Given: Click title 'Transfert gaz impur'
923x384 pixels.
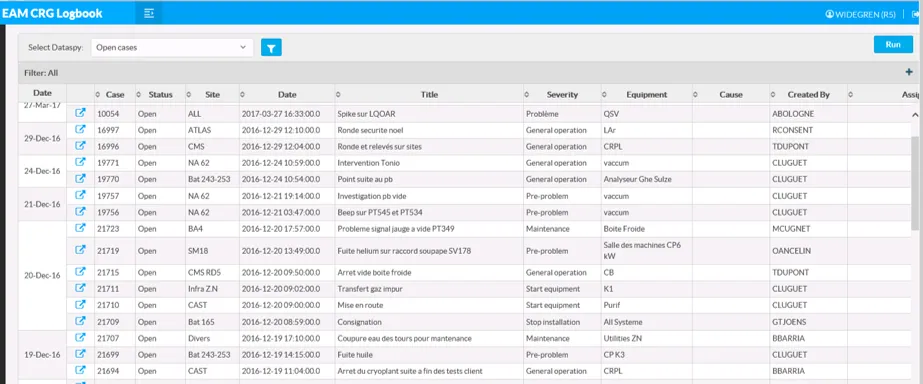Looking at the screenshot, I should (370, 289).
